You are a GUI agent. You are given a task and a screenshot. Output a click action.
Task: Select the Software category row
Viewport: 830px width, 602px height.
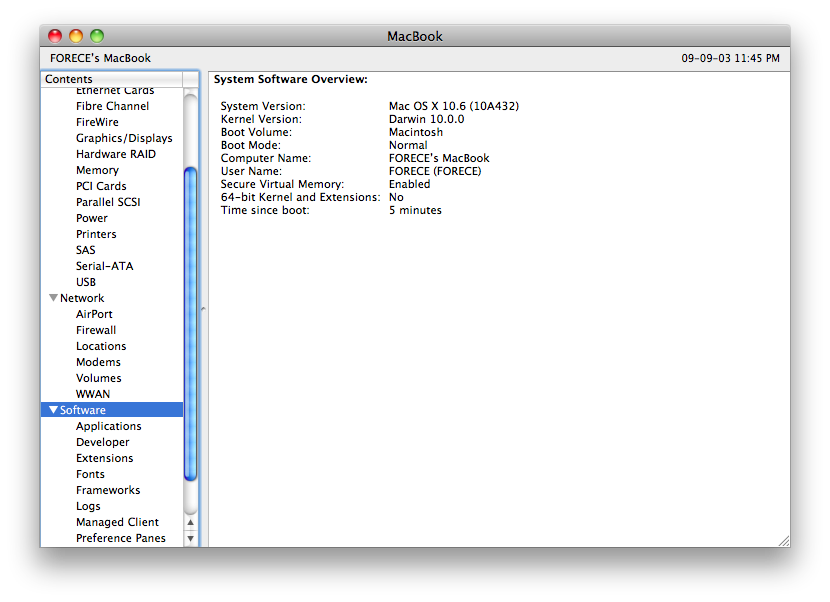(x=112, y=410)
